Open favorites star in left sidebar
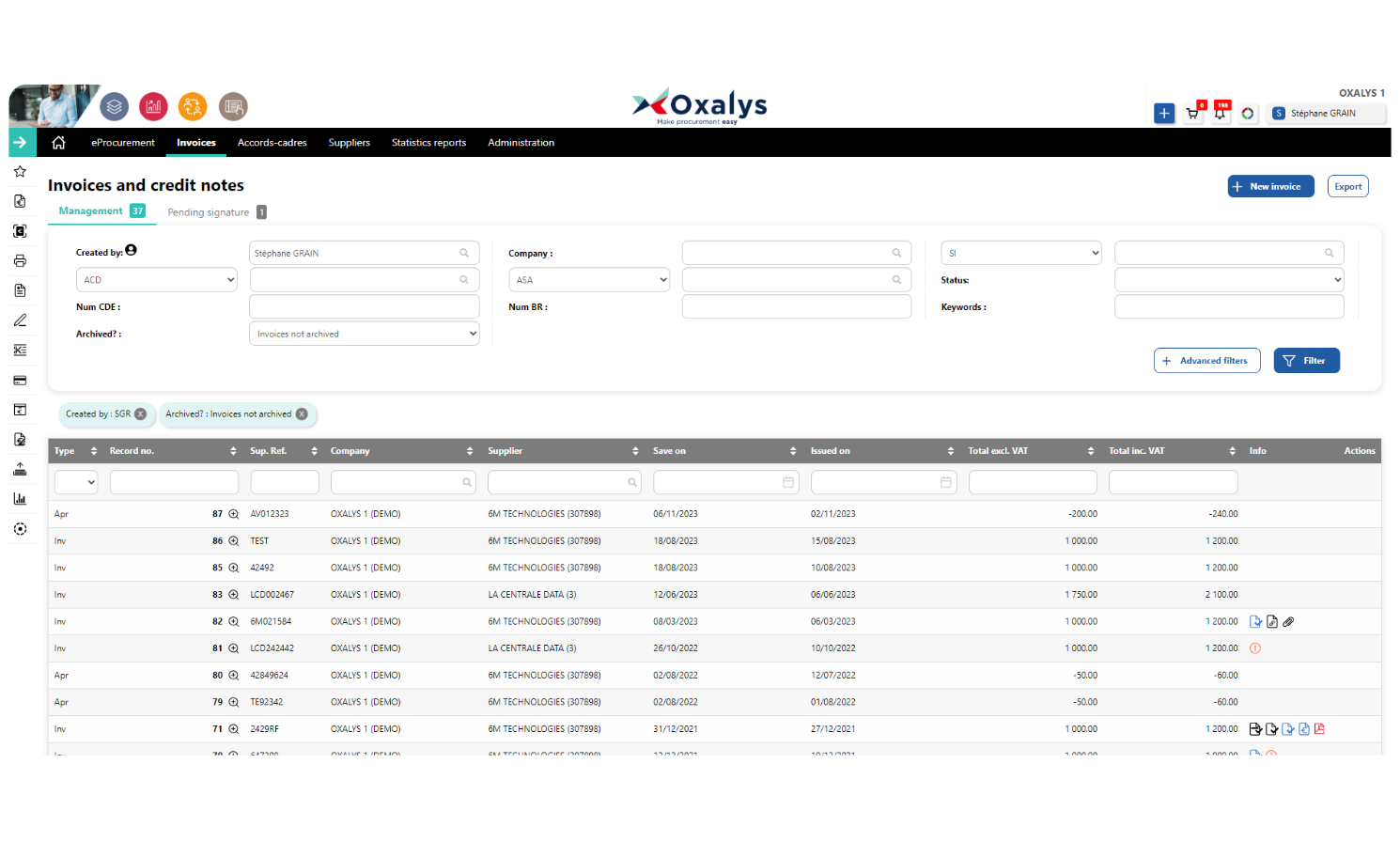1400x842 pixels. click(20, 171)
